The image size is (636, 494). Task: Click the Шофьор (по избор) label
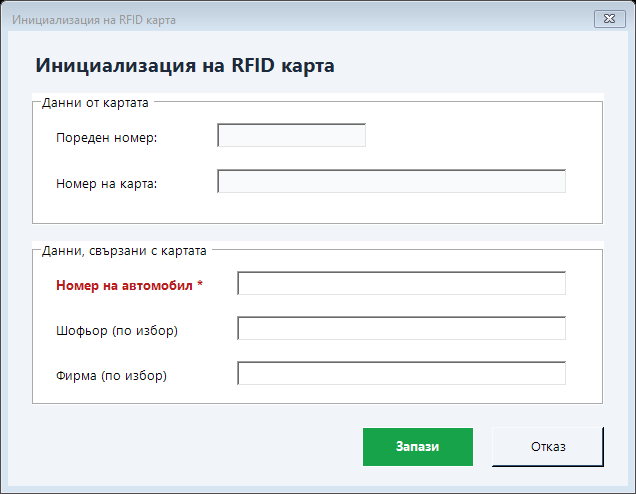click(117, 331)
